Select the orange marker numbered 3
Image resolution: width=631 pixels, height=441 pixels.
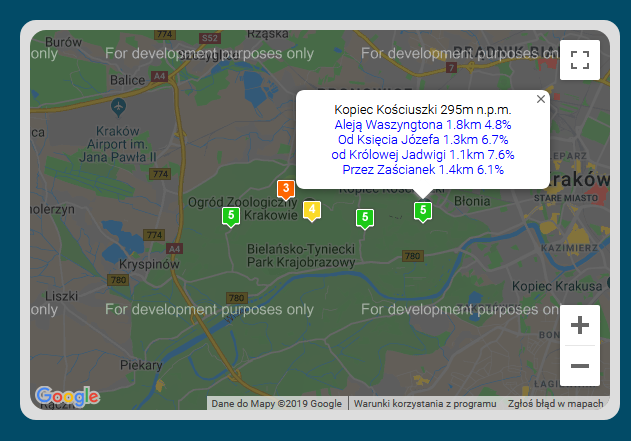pos(286,189)
